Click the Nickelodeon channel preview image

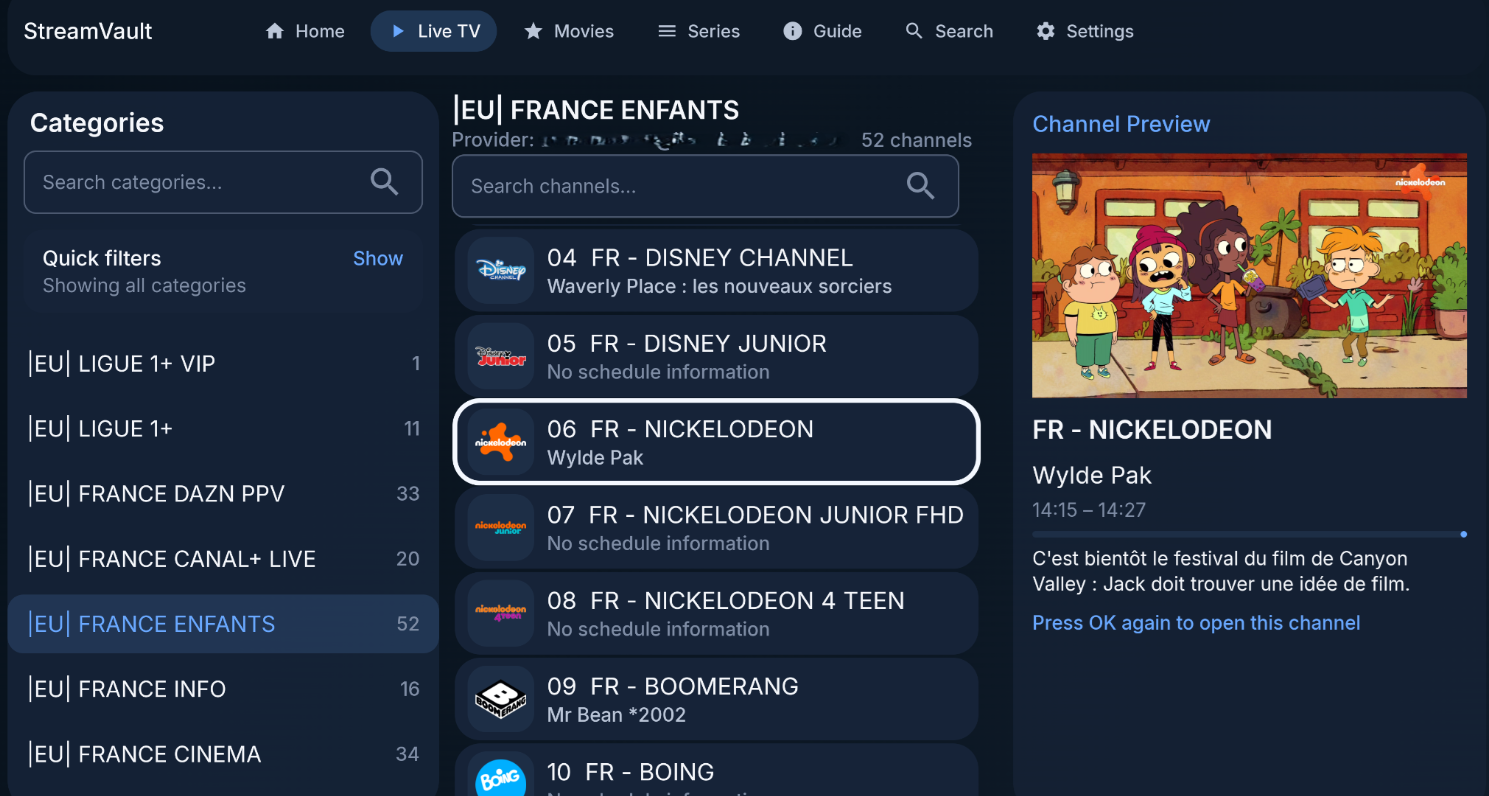1249,275
